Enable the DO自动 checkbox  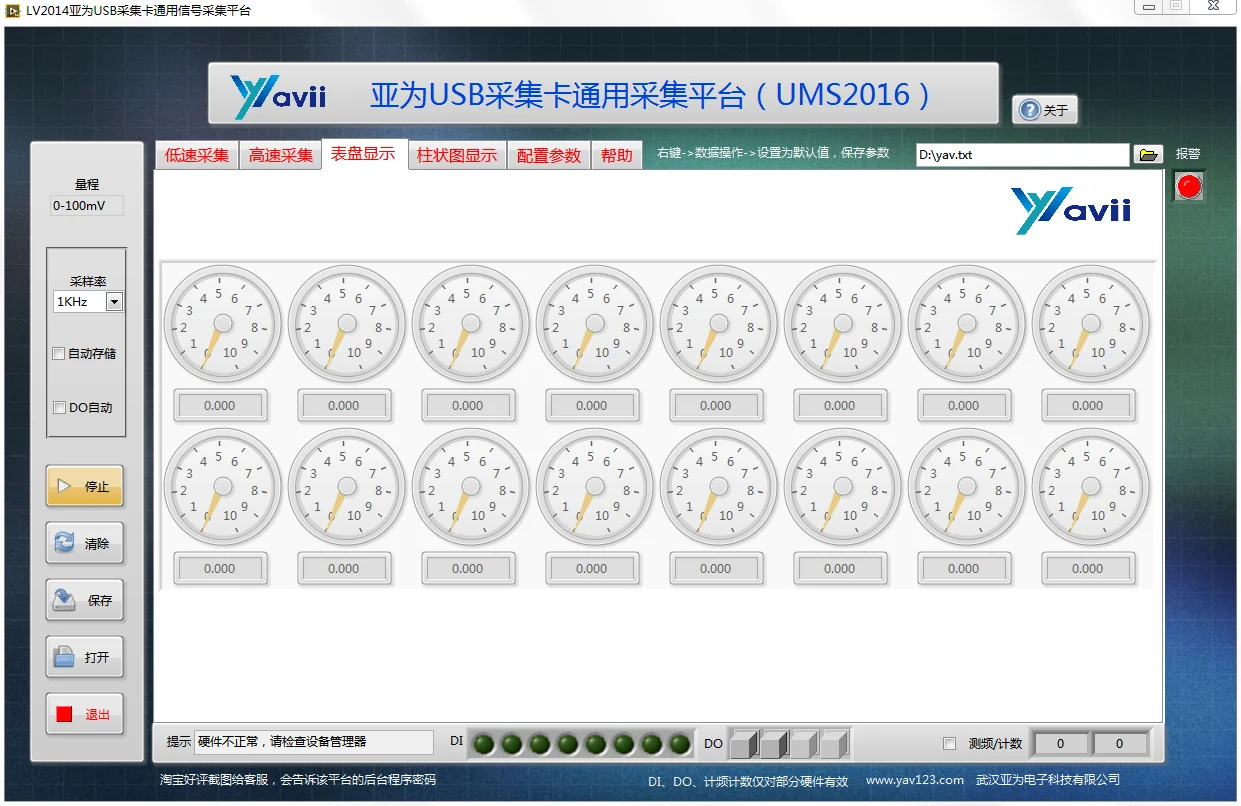tap(59, 408)
